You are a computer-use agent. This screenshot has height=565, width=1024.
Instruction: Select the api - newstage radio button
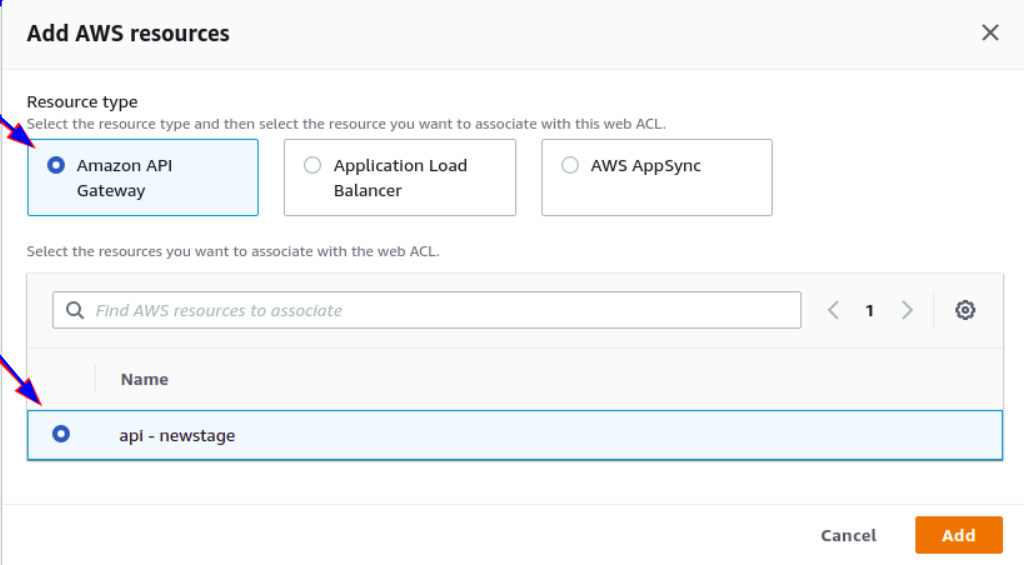61,434
